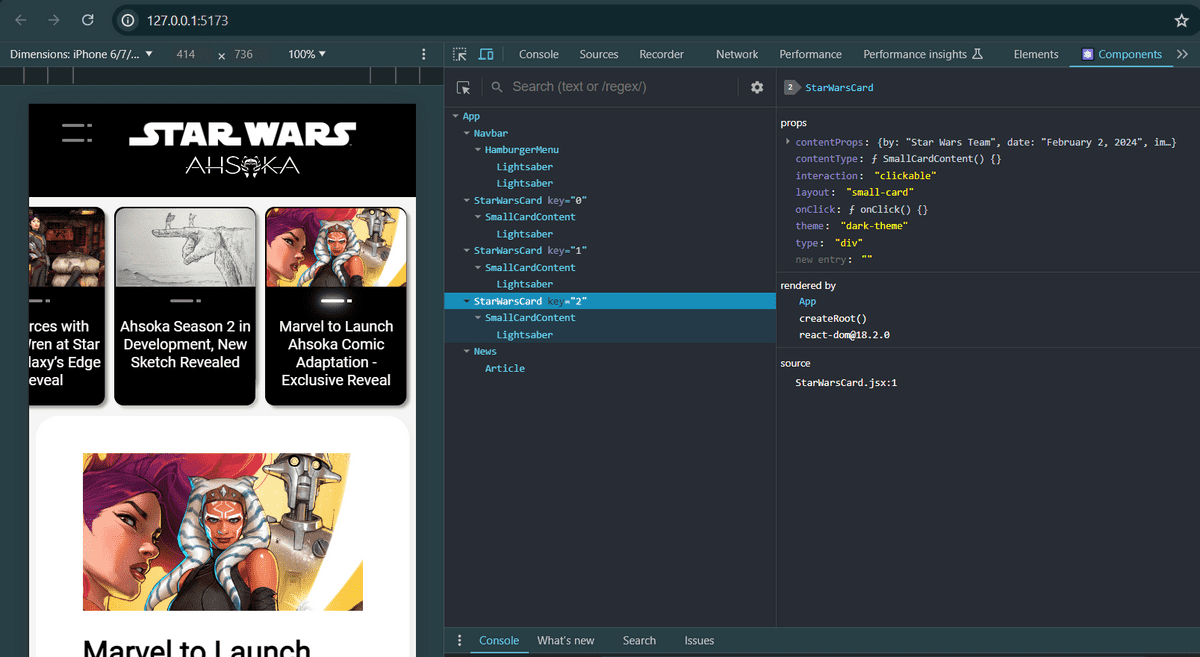Click the StarWarsCard name in inspector header

tap(839, 88)
